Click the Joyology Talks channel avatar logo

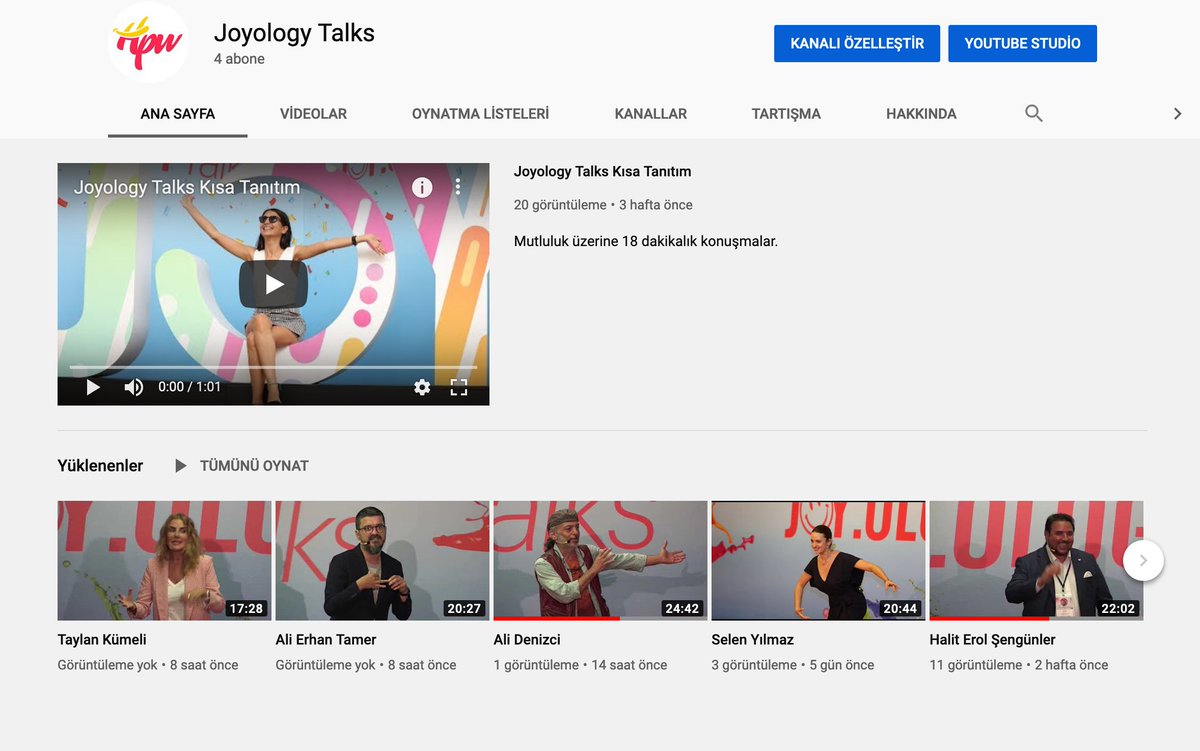click(148, 42)
